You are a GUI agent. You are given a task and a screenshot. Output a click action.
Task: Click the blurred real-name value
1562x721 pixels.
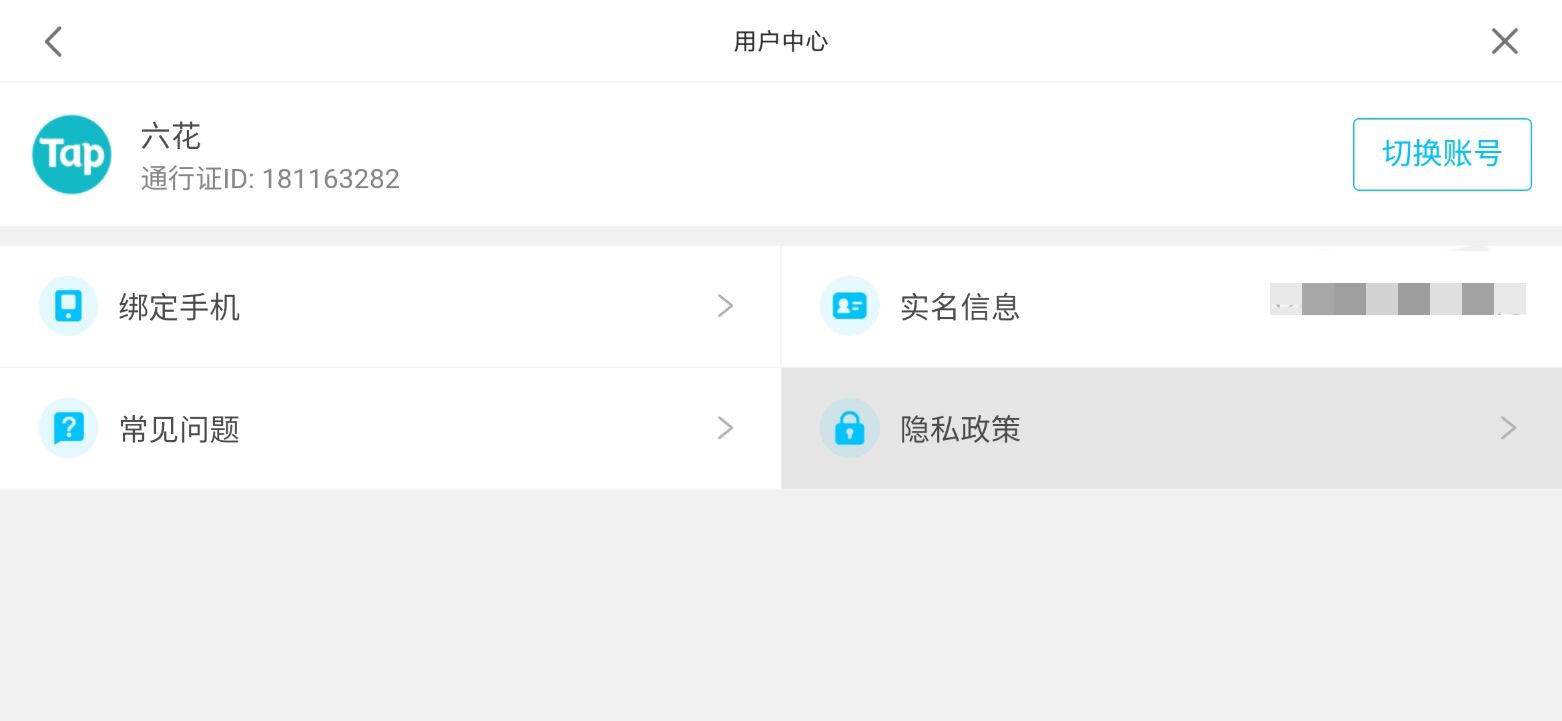click(x=1397, y=299)
